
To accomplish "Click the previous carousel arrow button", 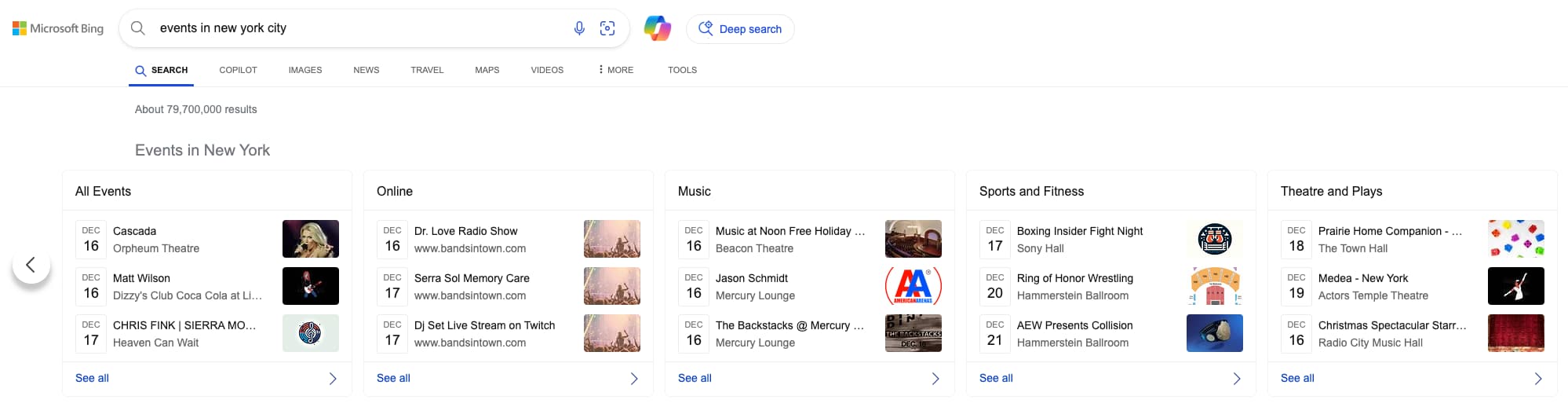I will point(31,265).
